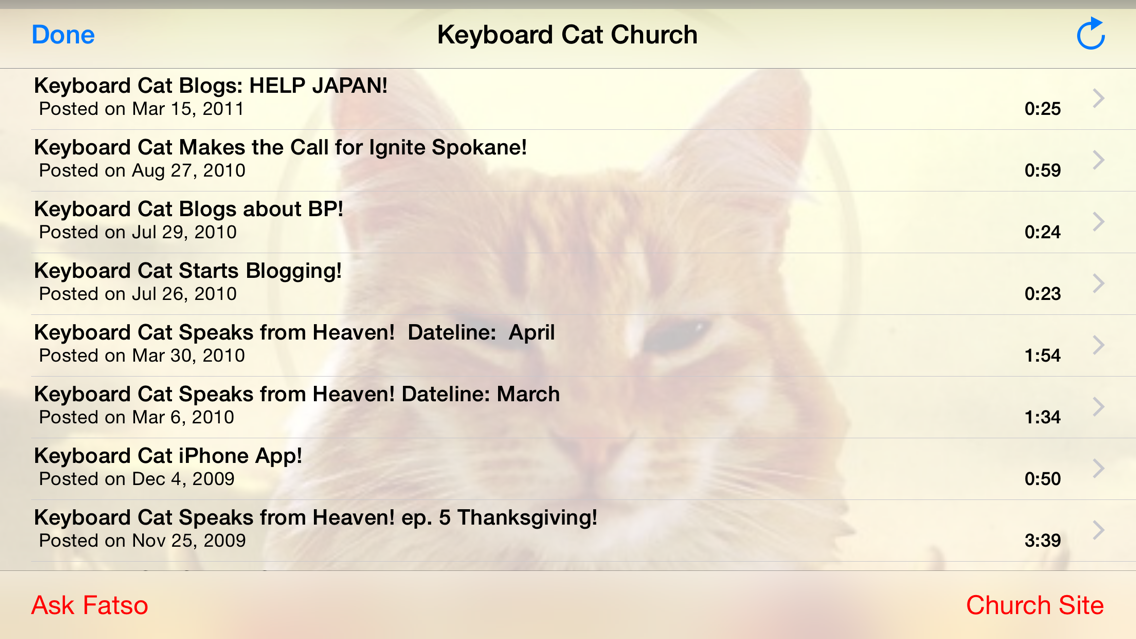Select Speaks from Heaven Dateline: April
Viewport: 1136px width, 639px height.
tap(568, 345)
